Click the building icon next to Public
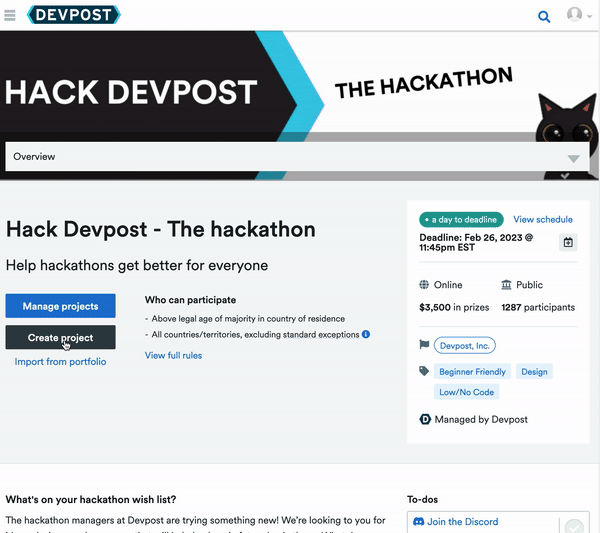Image resolution: width=600 pixels, height=533 pixels. 506,285
